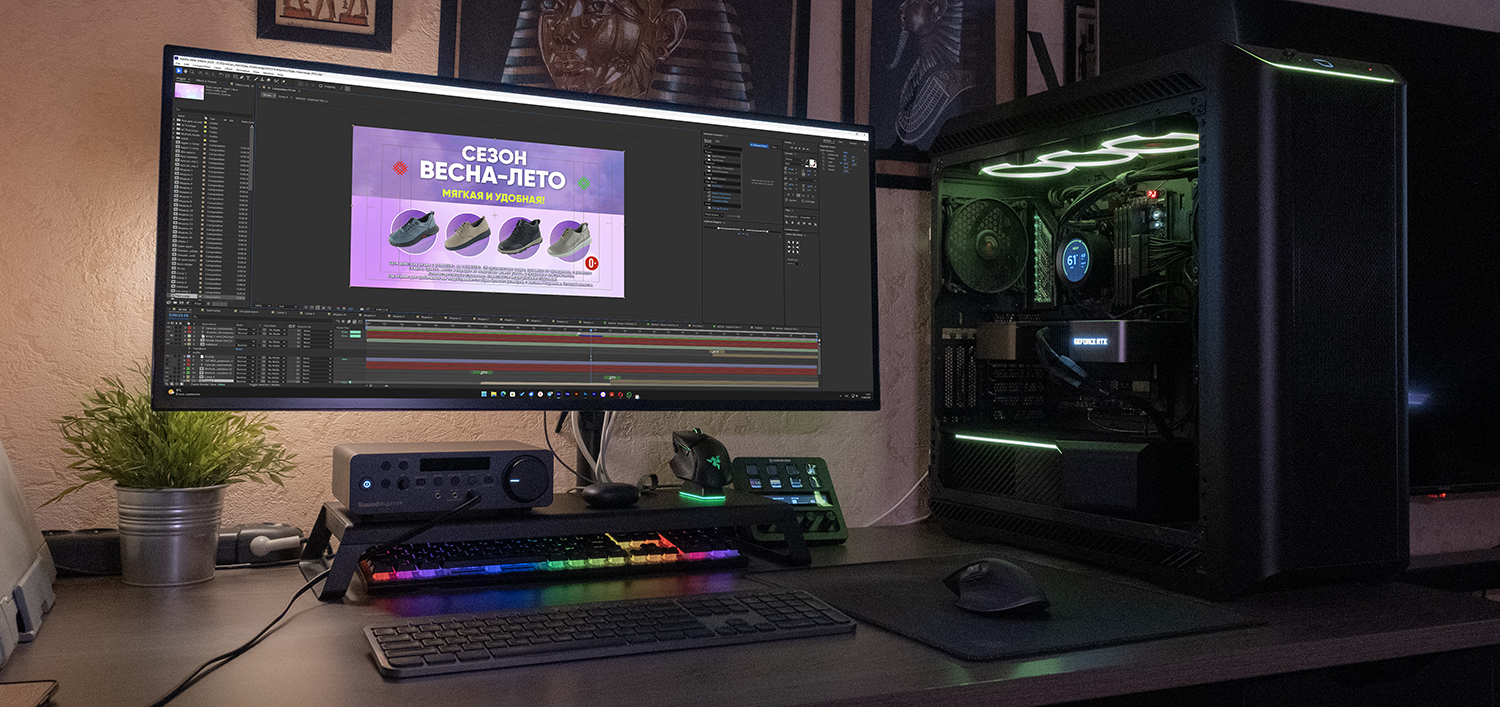Open the Full resolution dropdown under the viewer
The image size is (1500, 707).
click(x=288, y=306)
